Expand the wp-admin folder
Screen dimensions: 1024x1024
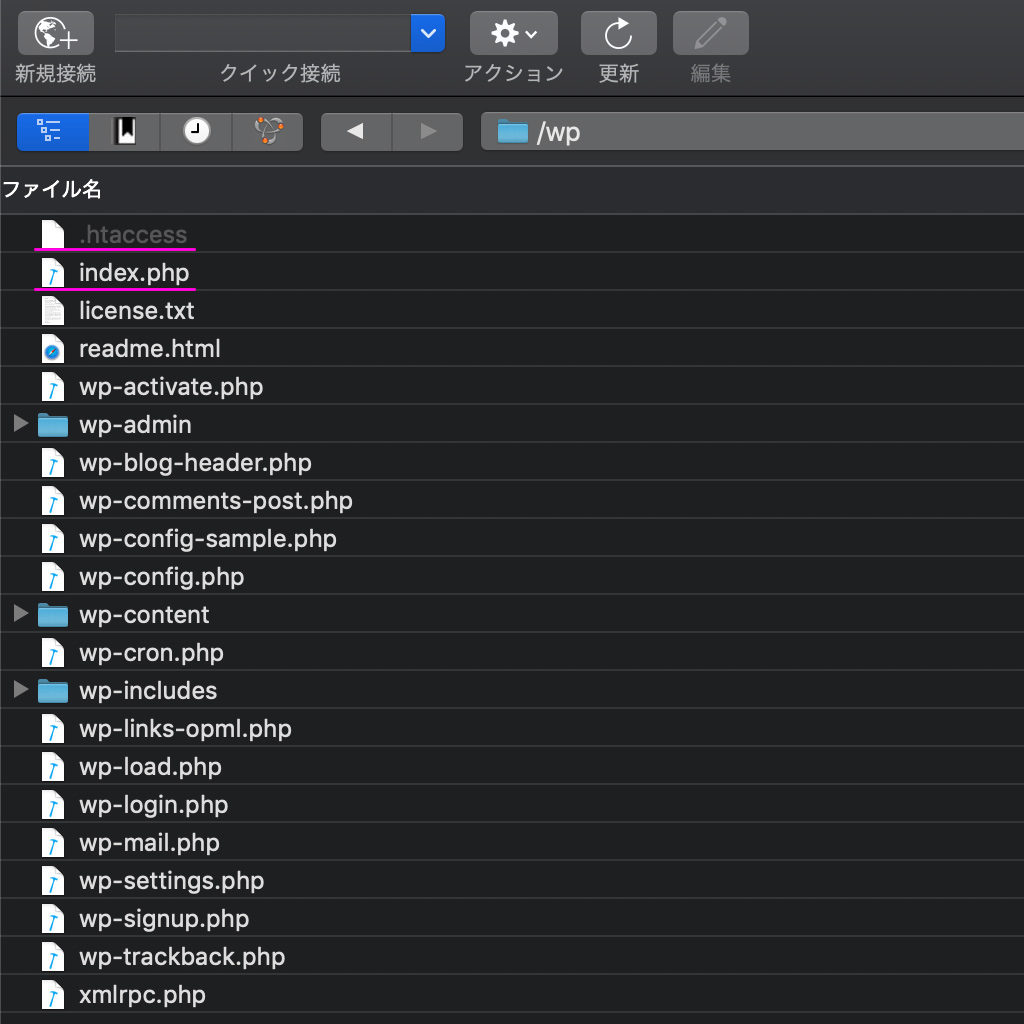tap(21, 424)
